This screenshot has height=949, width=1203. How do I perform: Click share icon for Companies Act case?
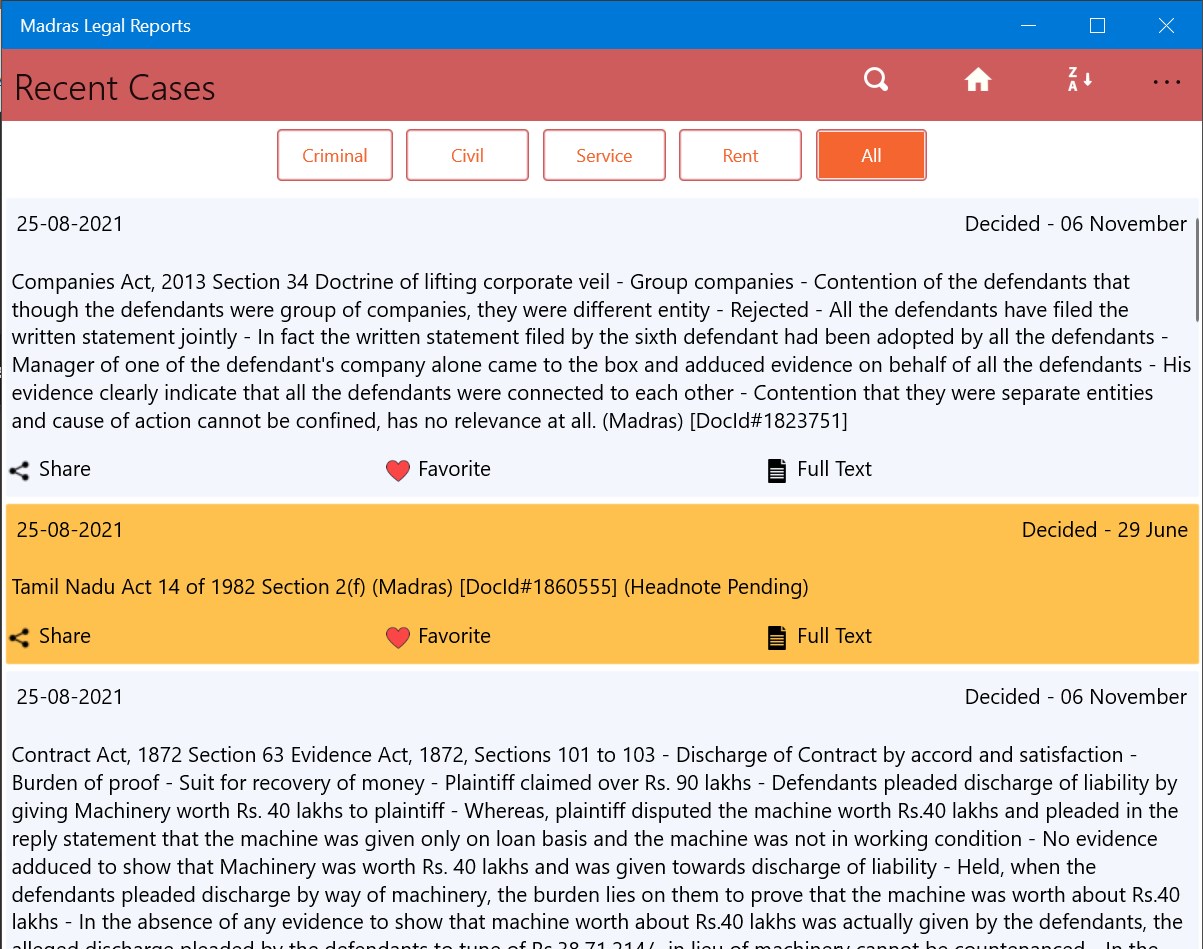[19, 470]
